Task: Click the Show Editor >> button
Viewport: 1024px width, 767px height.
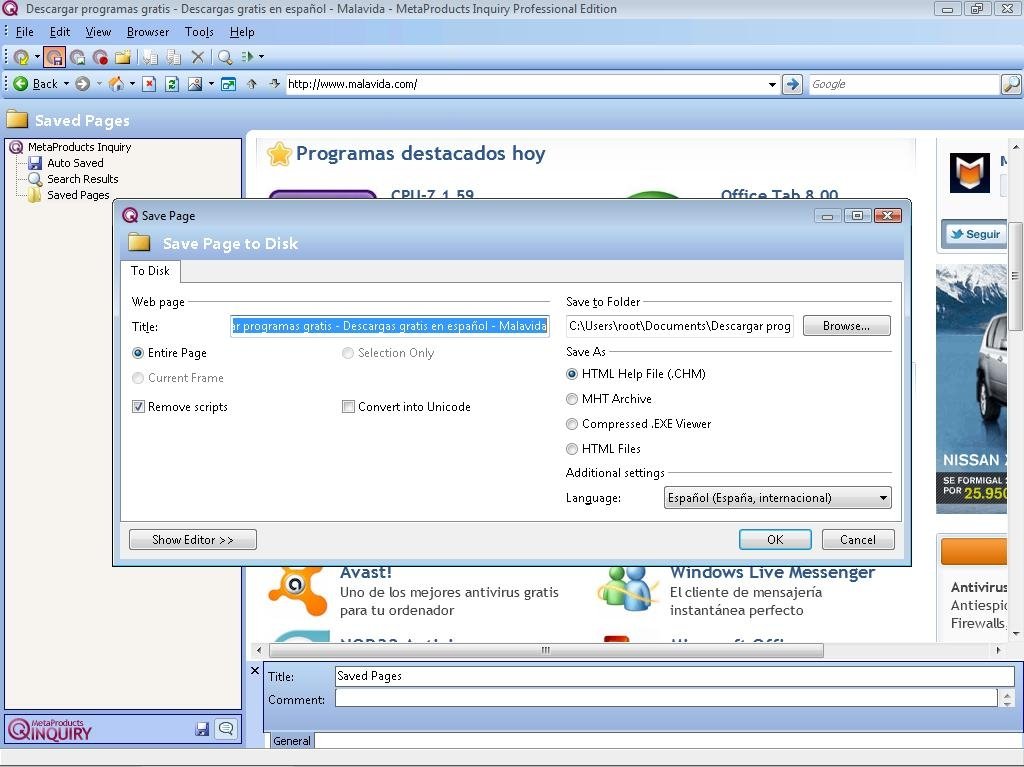Action: click(193, 540)
